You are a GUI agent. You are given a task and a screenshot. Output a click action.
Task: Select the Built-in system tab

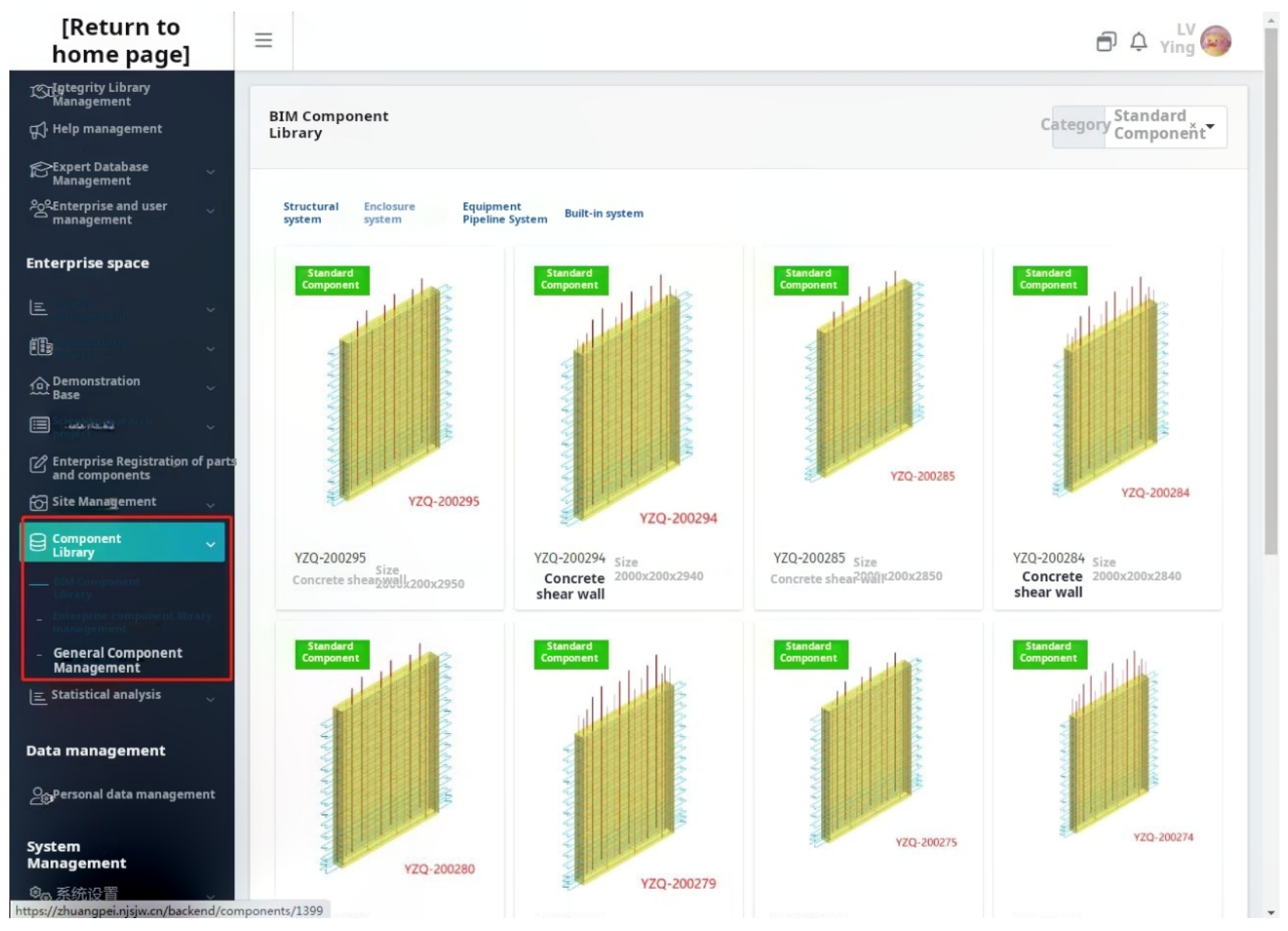pos(603,213)
